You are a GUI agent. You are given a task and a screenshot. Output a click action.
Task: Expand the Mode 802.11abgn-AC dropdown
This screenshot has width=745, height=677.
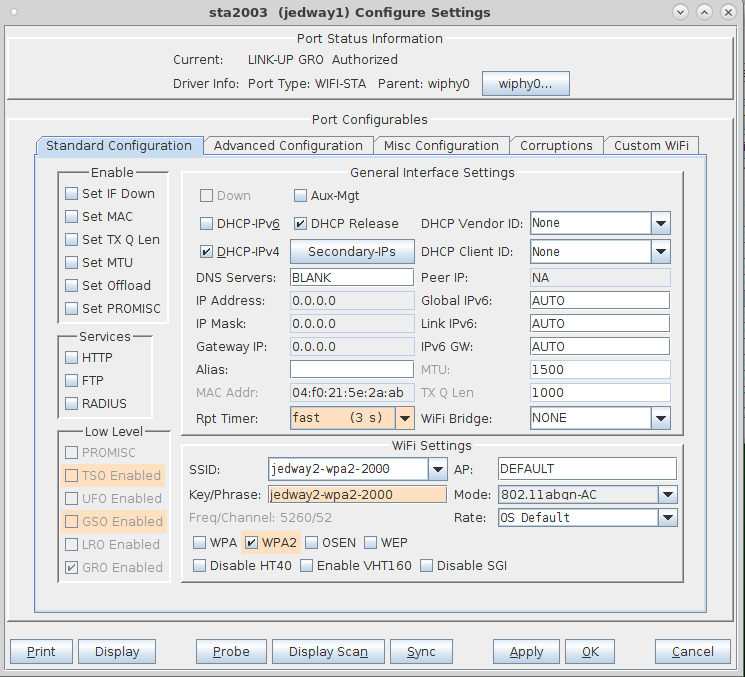point(668,495)
